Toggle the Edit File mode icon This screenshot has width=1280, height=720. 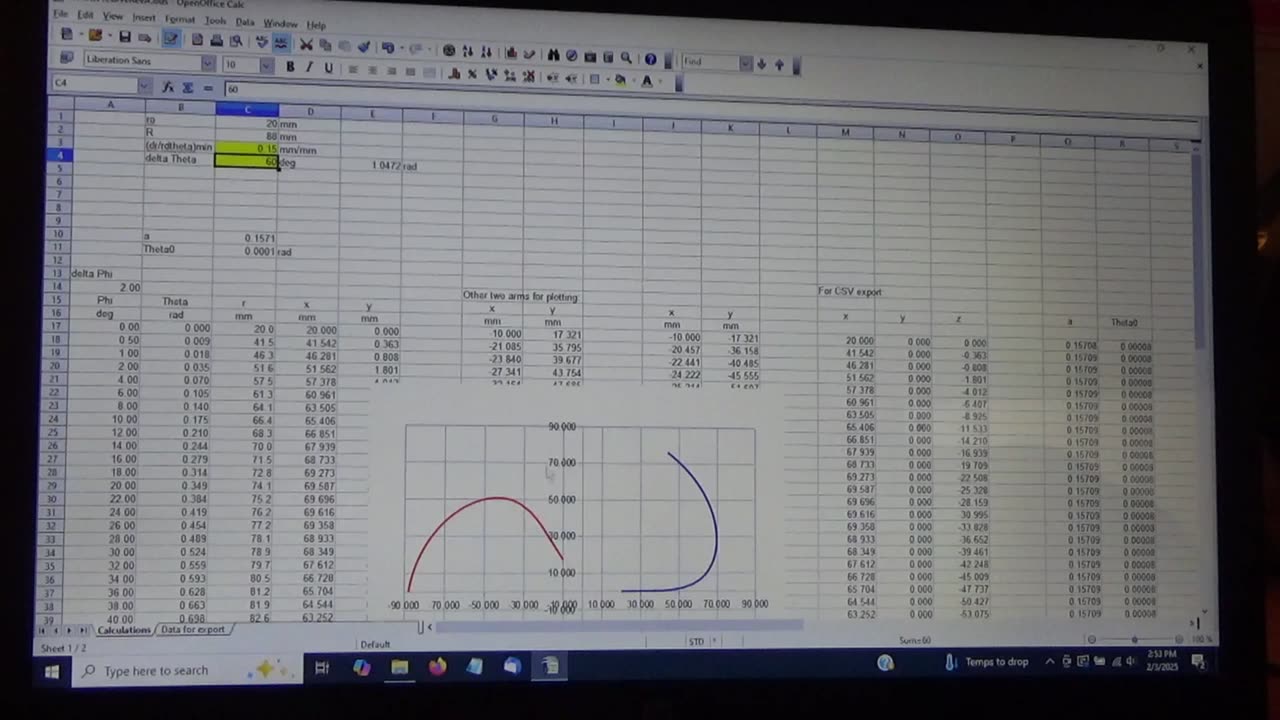171,39
